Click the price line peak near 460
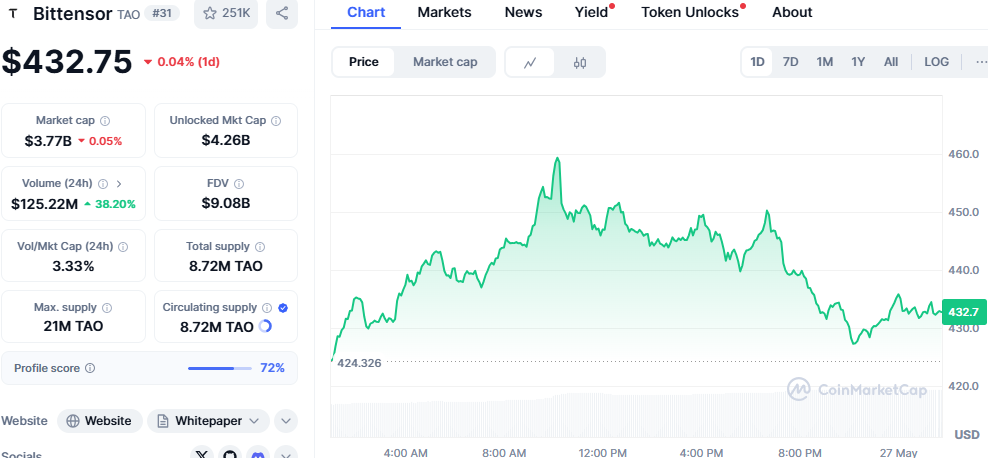This screenshot has height=458, width=988. pos(557,159)
